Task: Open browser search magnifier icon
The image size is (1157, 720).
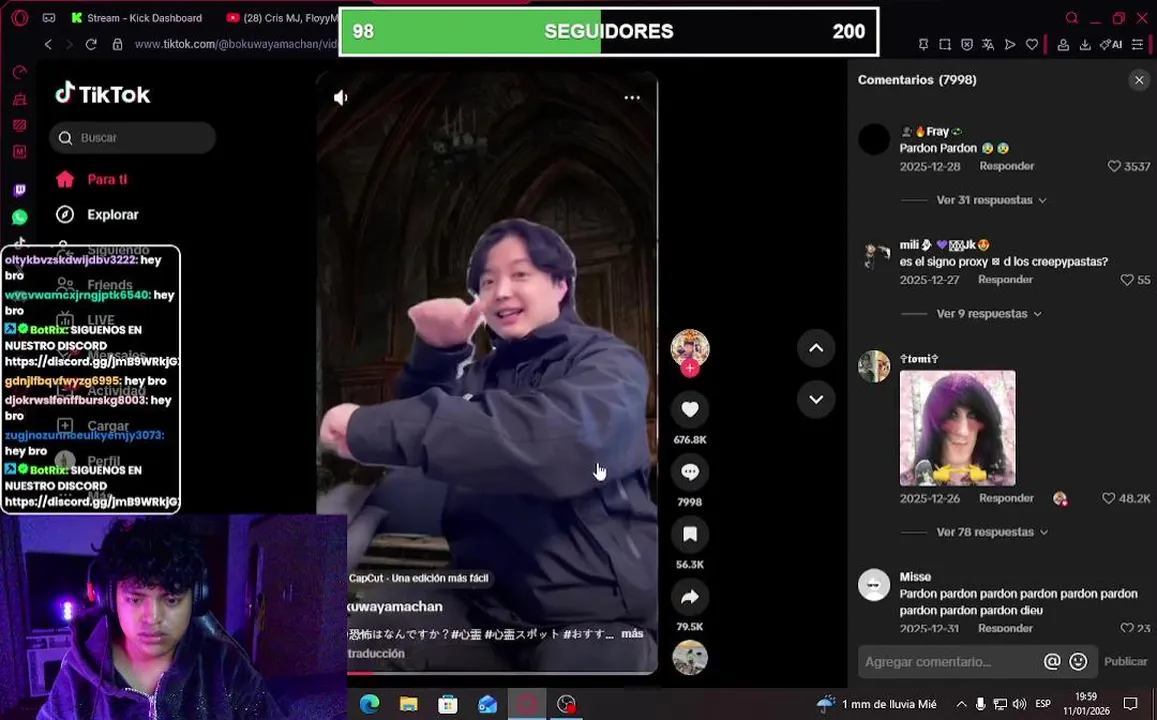Action: [1071, 18]
